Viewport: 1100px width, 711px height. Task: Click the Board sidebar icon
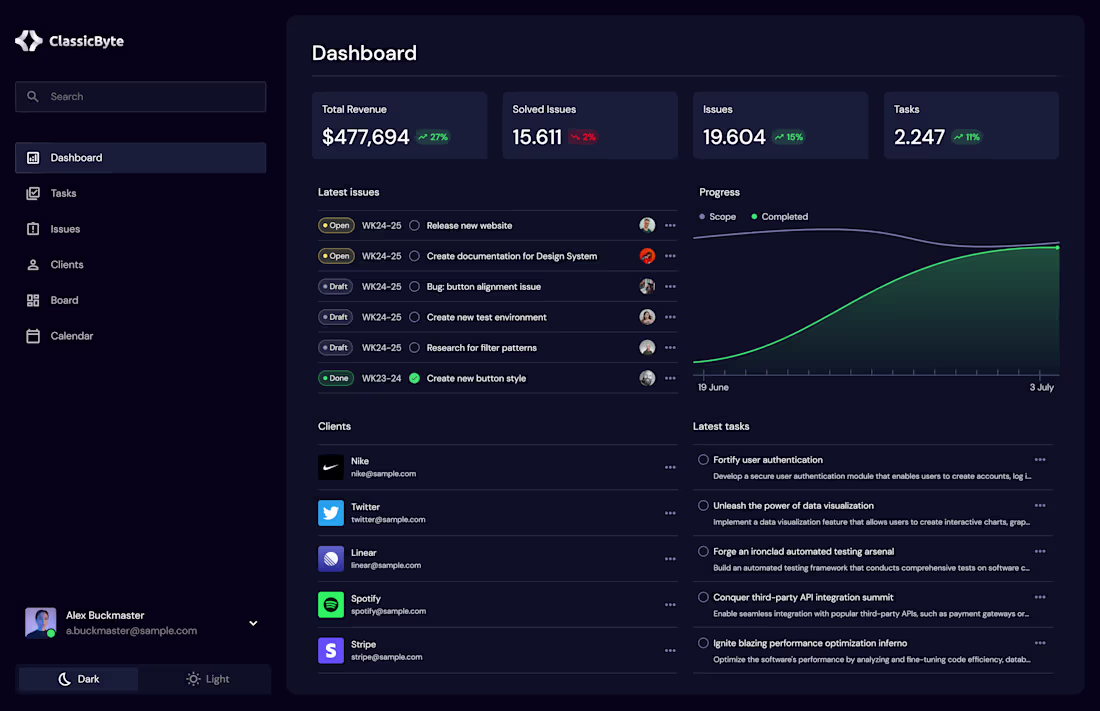[x=33, y=300]
